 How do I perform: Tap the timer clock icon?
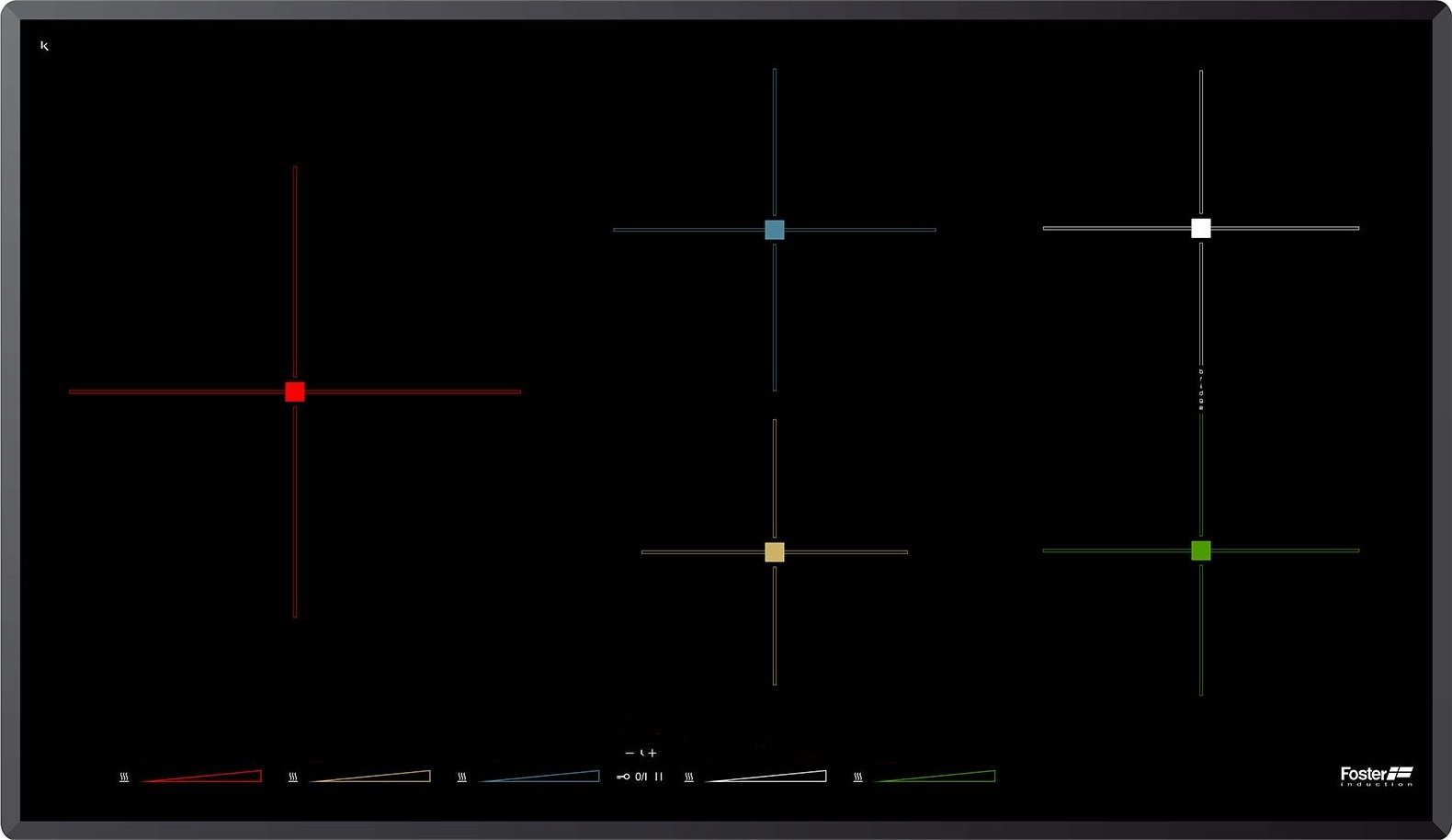point(641,754)
